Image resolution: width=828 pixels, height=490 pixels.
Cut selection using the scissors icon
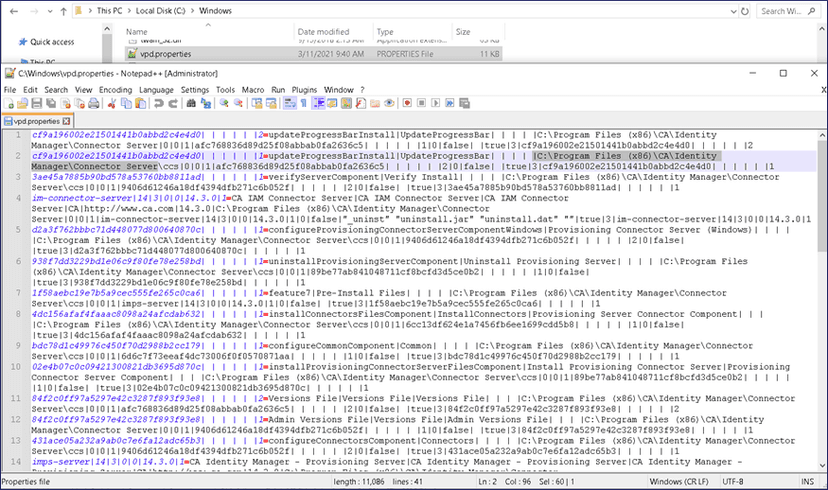pyautogui.click(x=112, y=103)
